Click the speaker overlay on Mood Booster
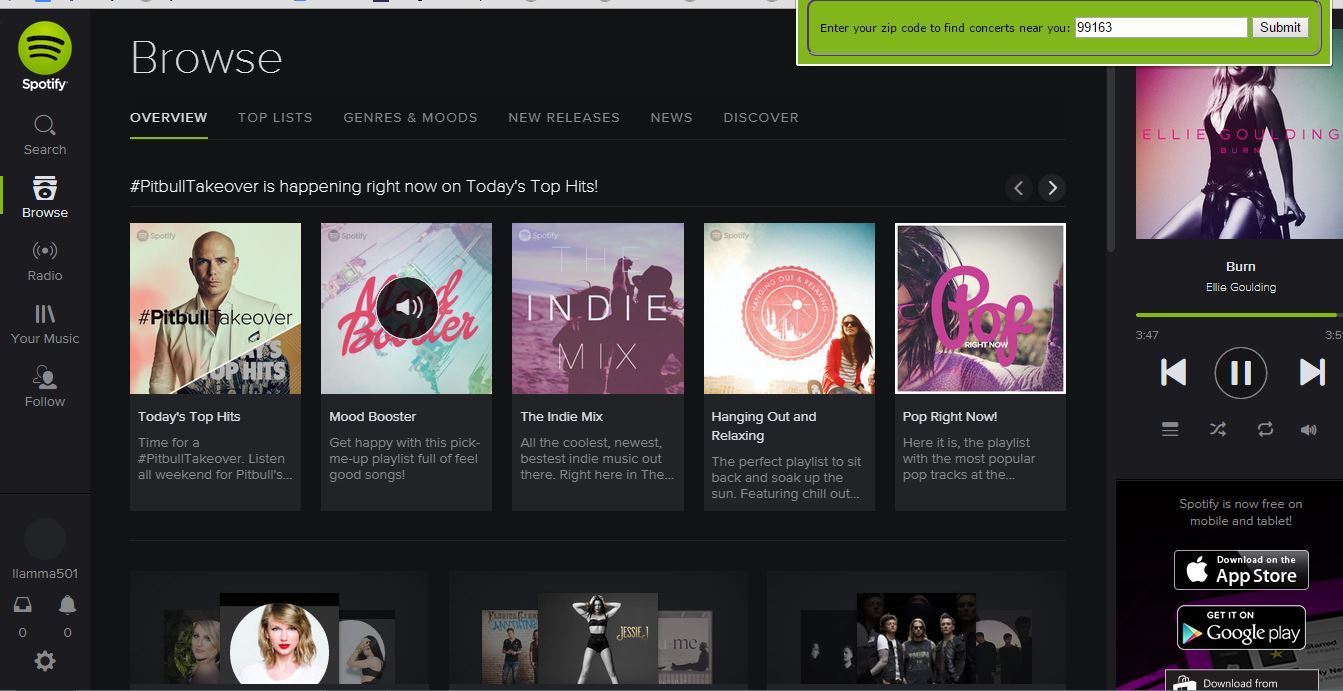1343x691 pixels. 407,308
